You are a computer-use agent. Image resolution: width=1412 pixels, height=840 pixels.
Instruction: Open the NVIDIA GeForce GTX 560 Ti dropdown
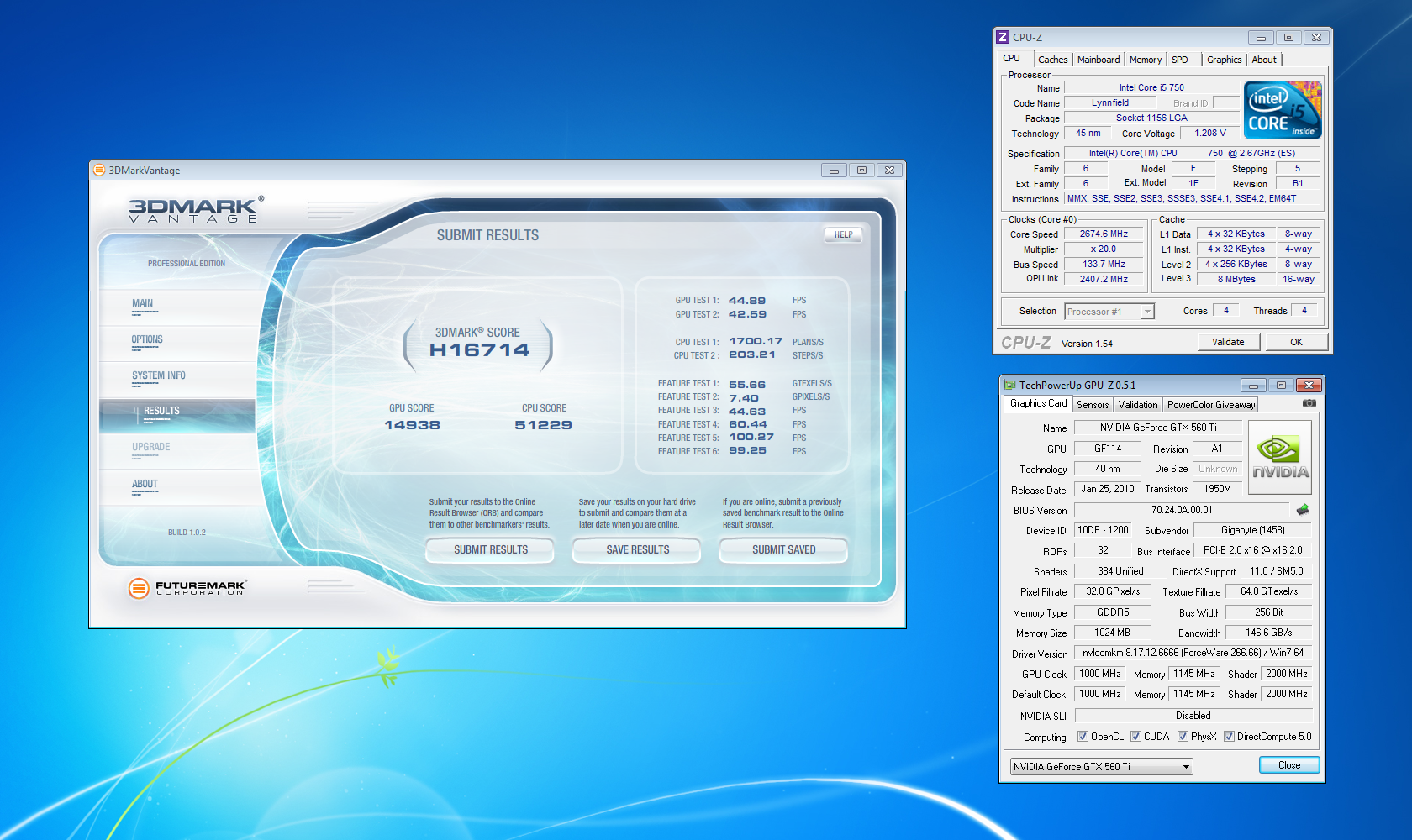(1101, 767)
